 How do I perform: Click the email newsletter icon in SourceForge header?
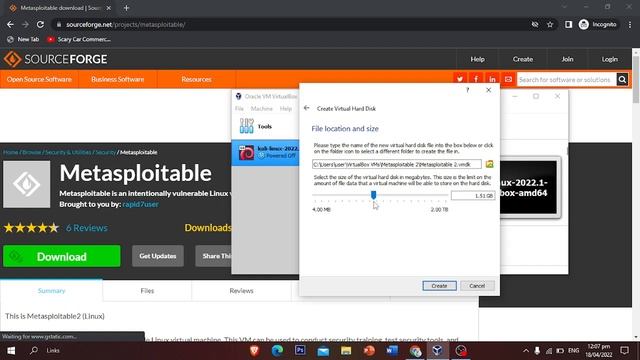[508, 79]
